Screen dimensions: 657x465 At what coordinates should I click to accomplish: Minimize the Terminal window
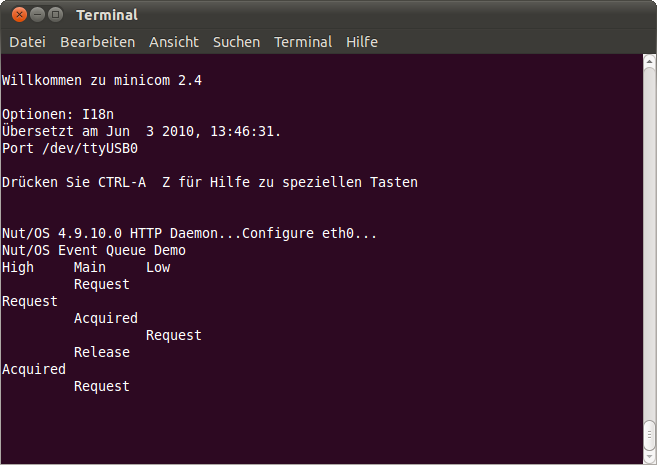tap(37, 15)
